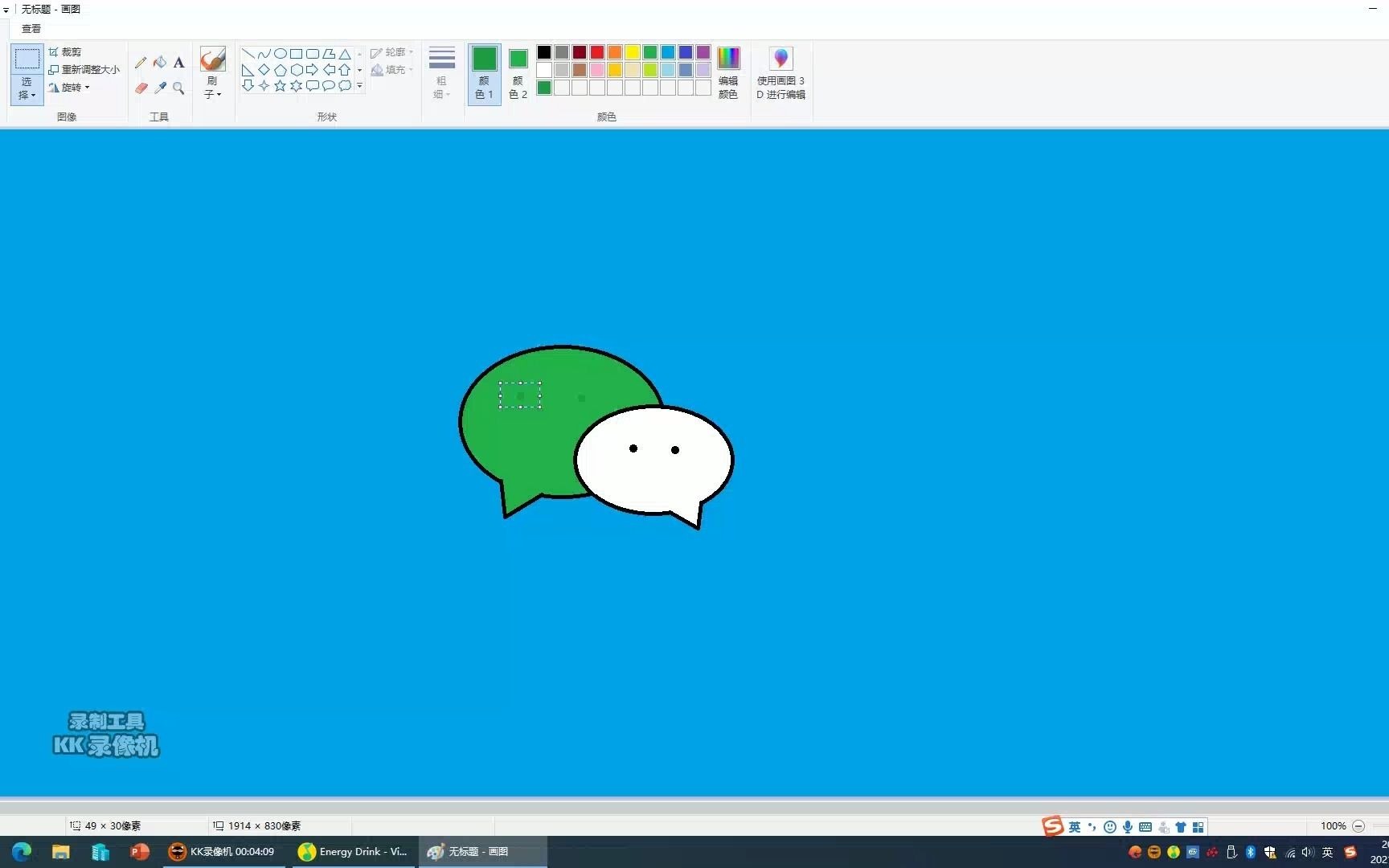
Task: Choose the Right triangle shape
Action: [248, 70]
